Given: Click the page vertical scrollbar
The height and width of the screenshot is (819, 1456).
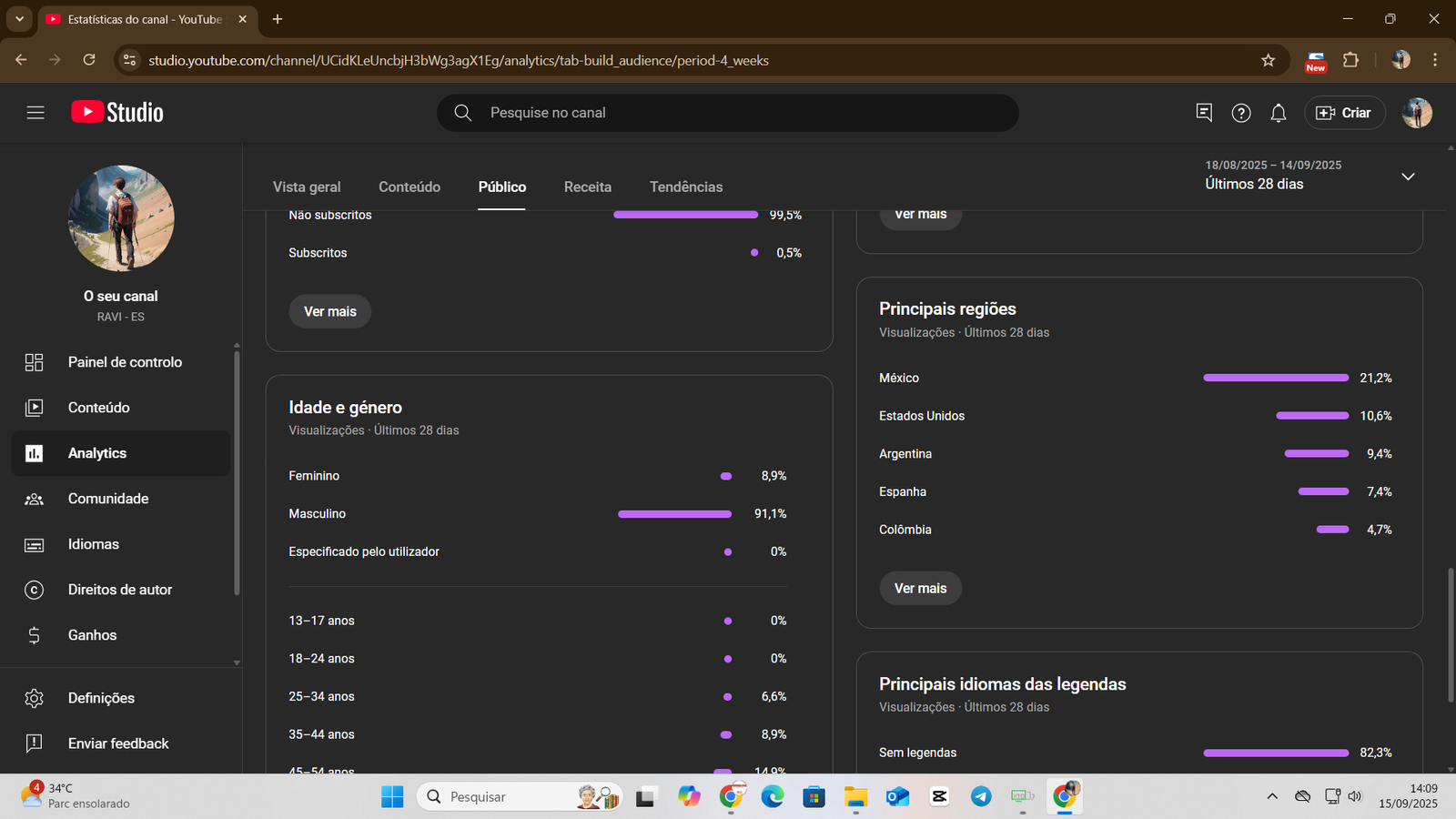Looking at the screenshot, I should [1451, 634].
